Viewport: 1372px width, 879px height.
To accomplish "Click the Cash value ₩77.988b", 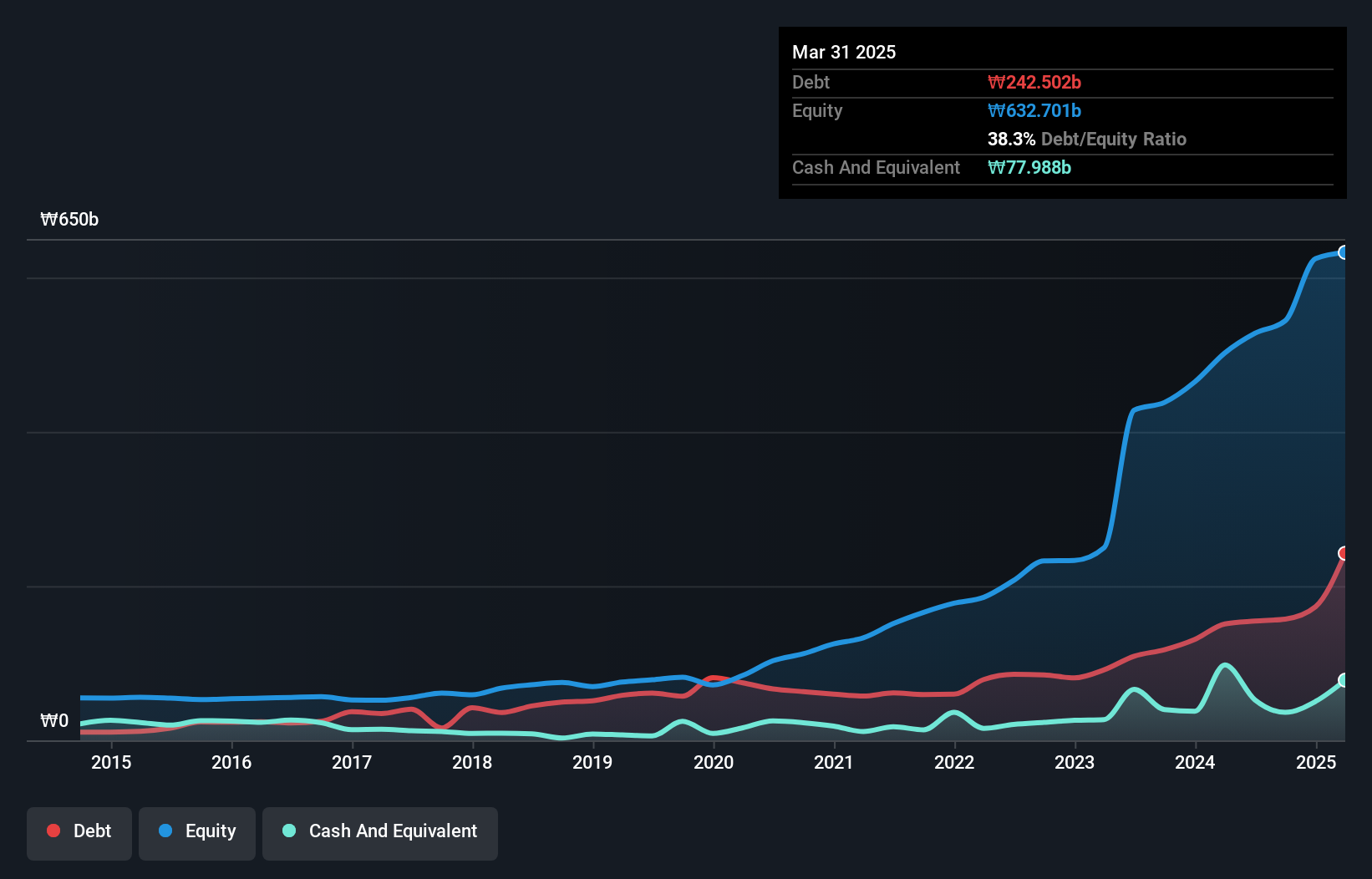I will click(1029, 167).
